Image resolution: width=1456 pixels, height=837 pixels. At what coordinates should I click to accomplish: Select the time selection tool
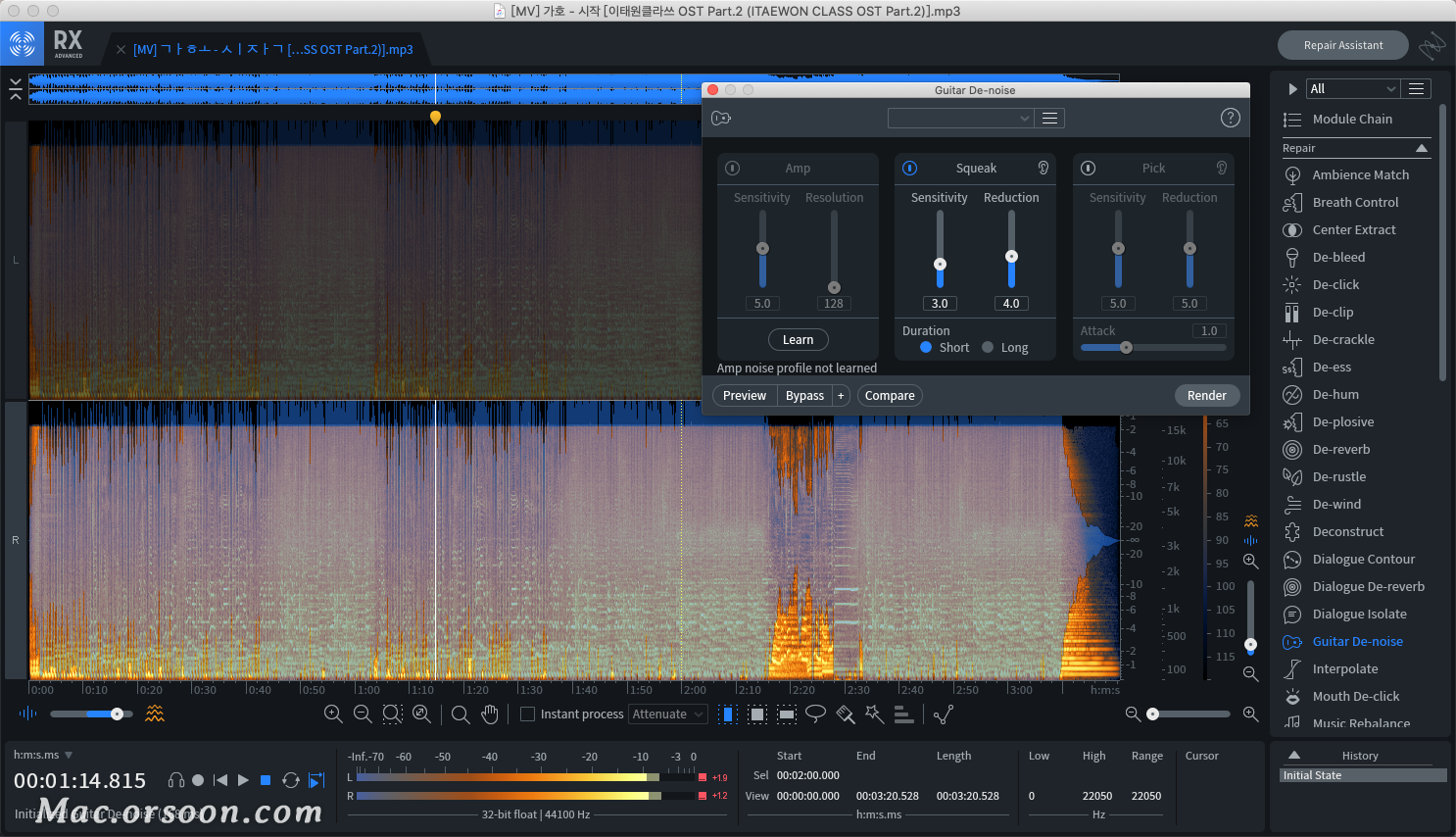(x=727, y=714)
